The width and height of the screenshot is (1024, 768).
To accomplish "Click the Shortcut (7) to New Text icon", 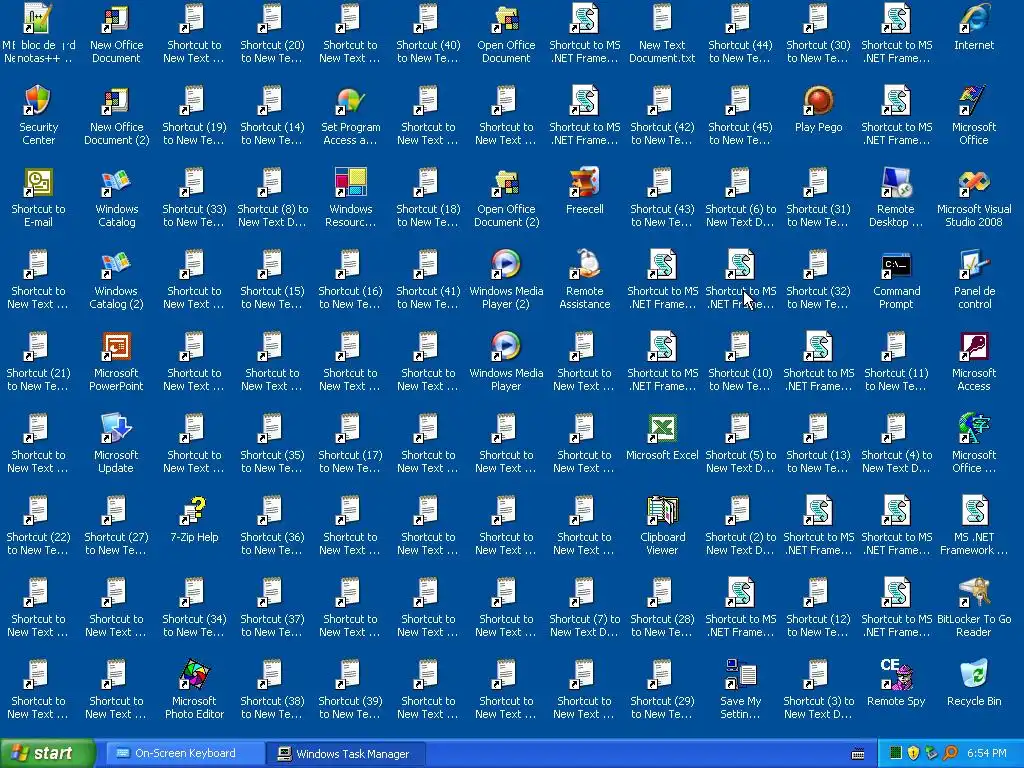I will click(584, 607).
